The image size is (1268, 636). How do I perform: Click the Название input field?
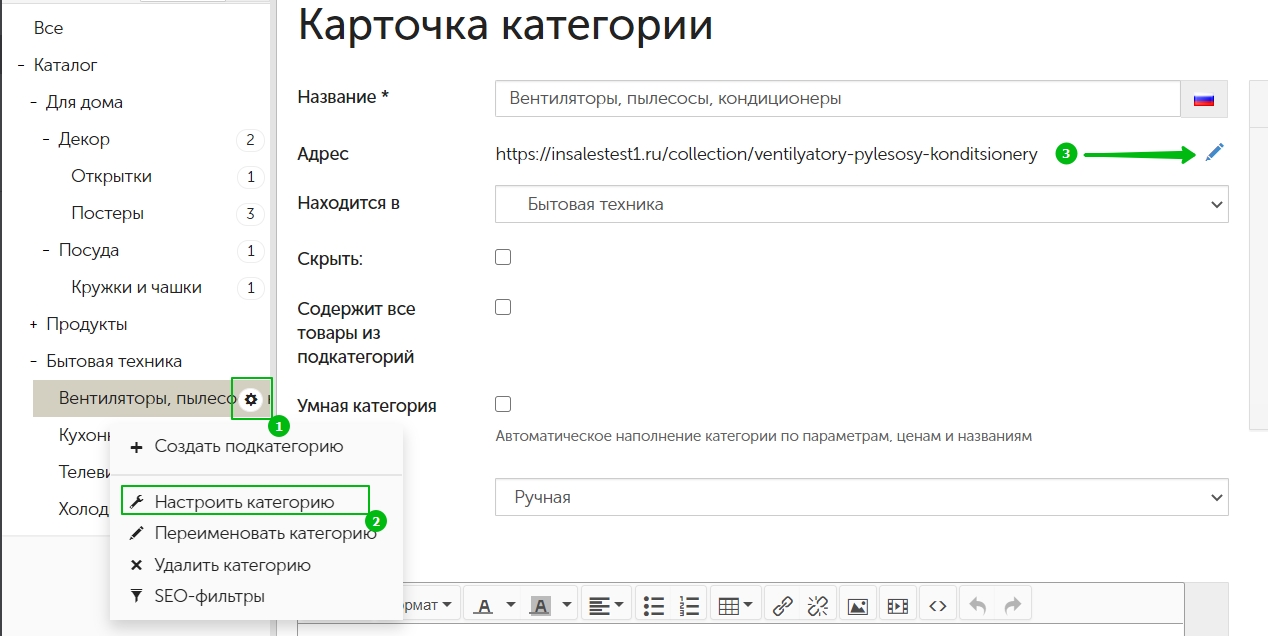[838, 99]
